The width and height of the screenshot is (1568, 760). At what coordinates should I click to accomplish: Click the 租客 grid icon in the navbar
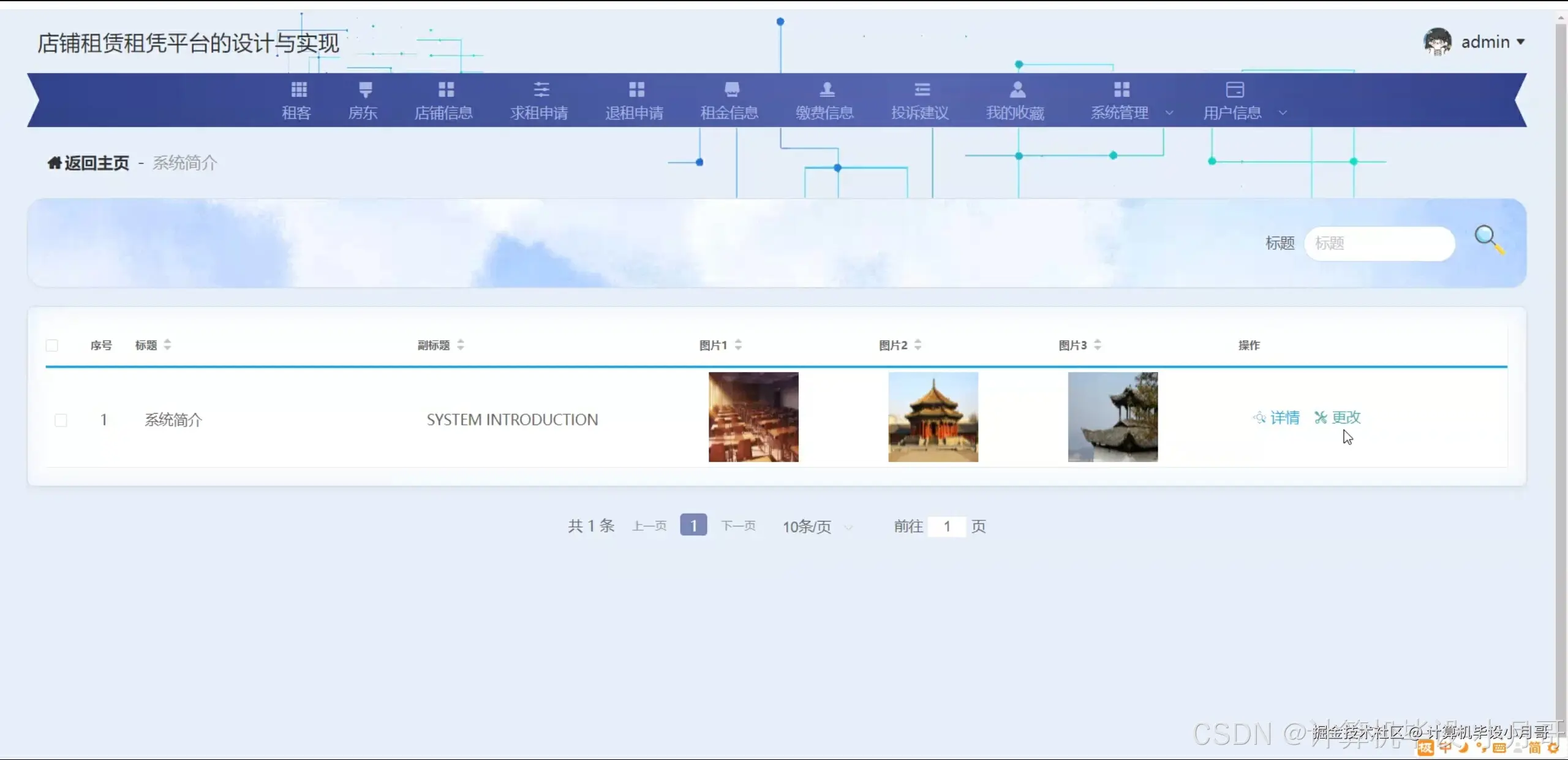(298, 90)
